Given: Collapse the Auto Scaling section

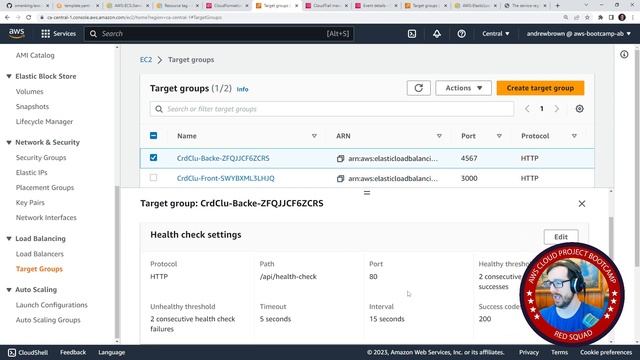Looking at the screenshot, I should pyautogui.click(x=9, y=289).
